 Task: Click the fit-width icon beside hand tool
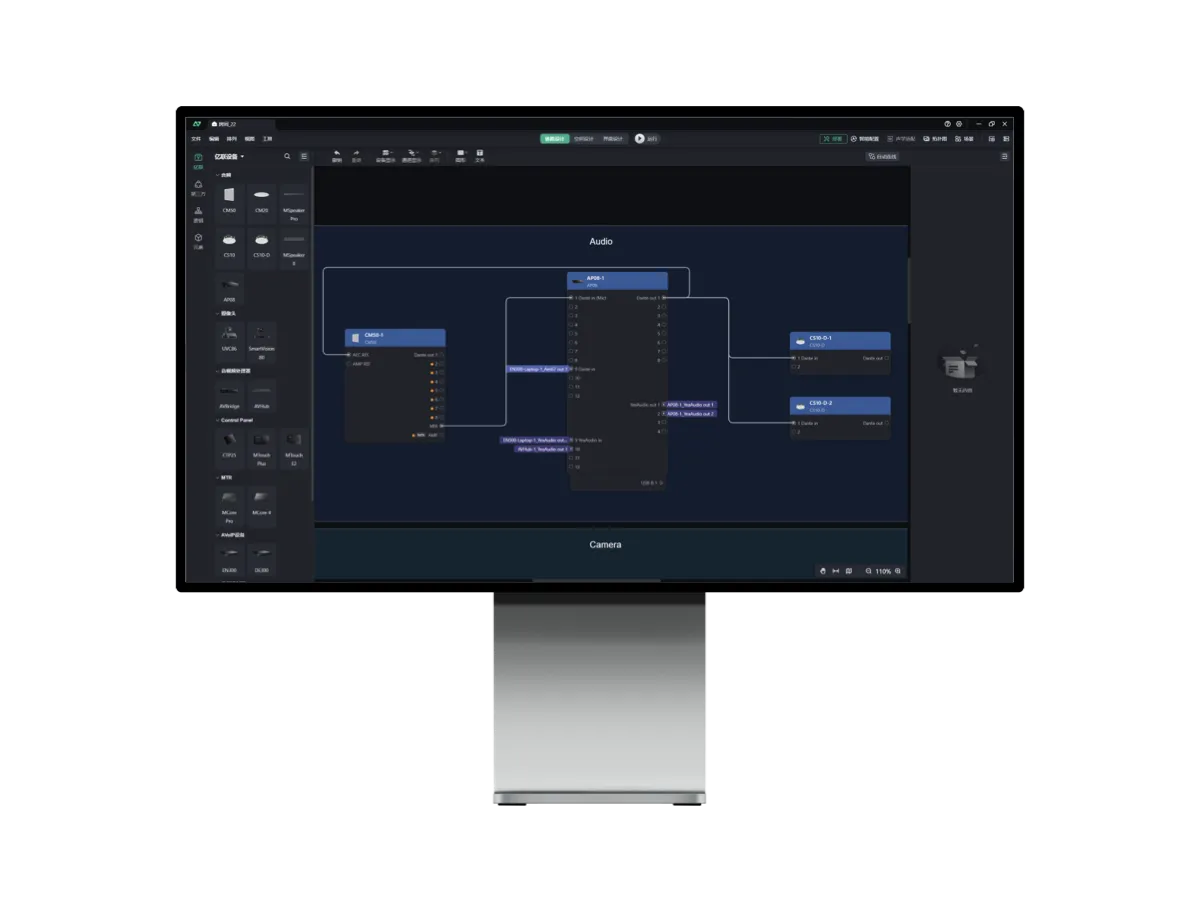pyautogui.click(x=836, y=571)
